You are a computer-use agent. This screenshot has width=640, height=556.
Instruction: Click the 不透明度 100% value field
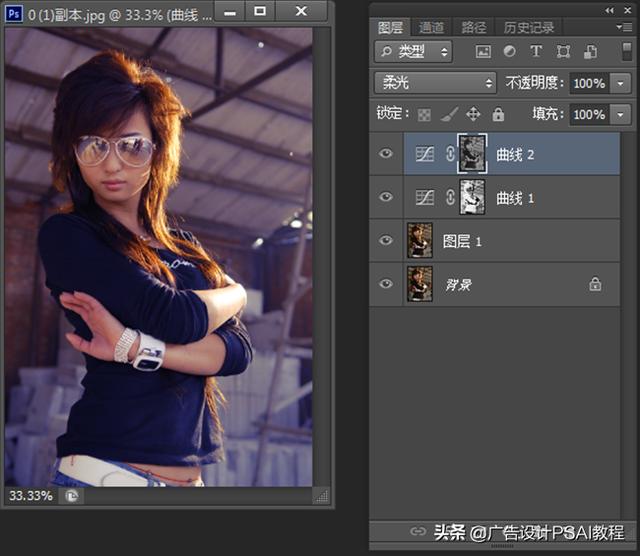pos(589,84)
